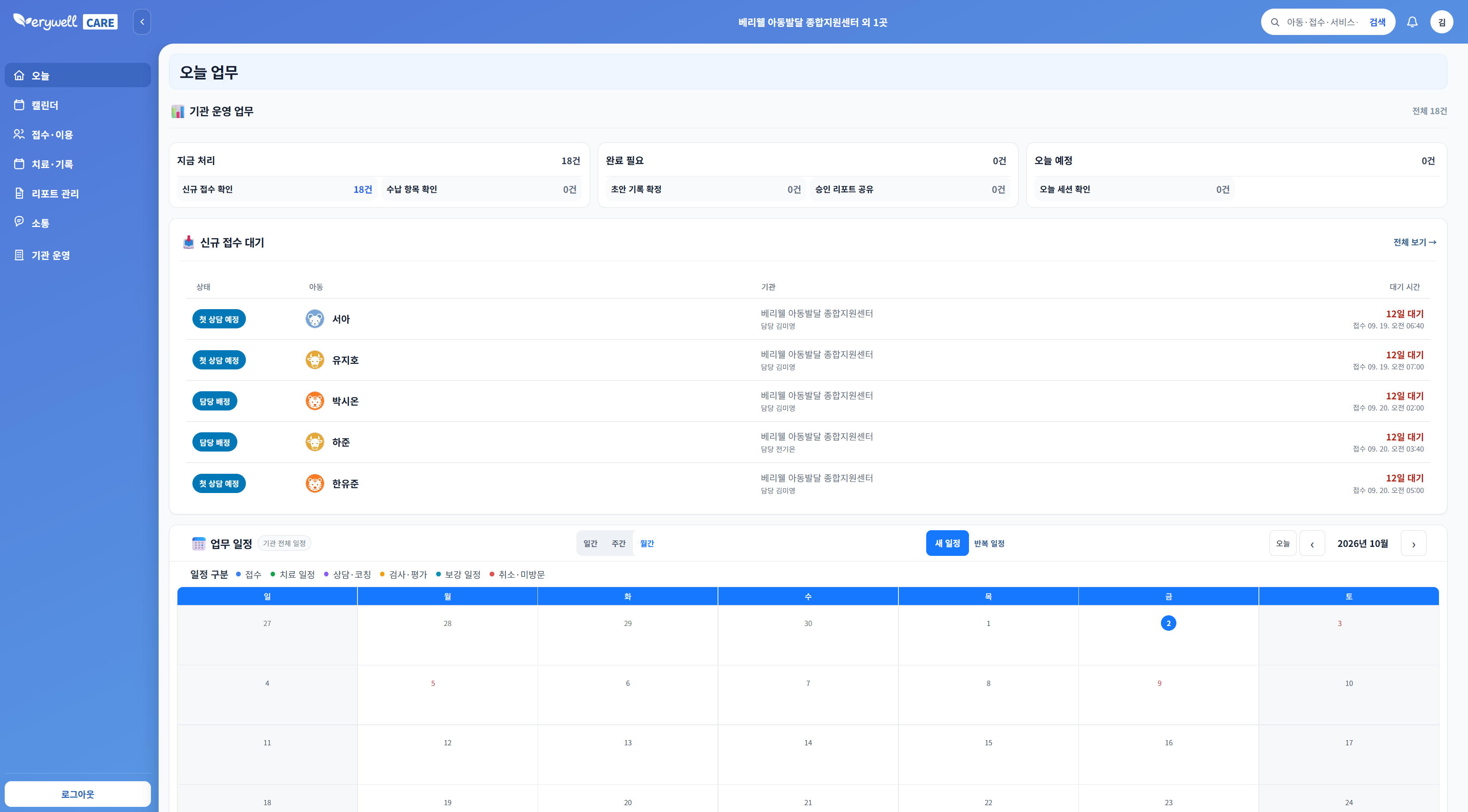The height and width of the screenshot is (812, 1468).
Task: Open 오늘 세션 확인 item
Action: click(1134, 189)
